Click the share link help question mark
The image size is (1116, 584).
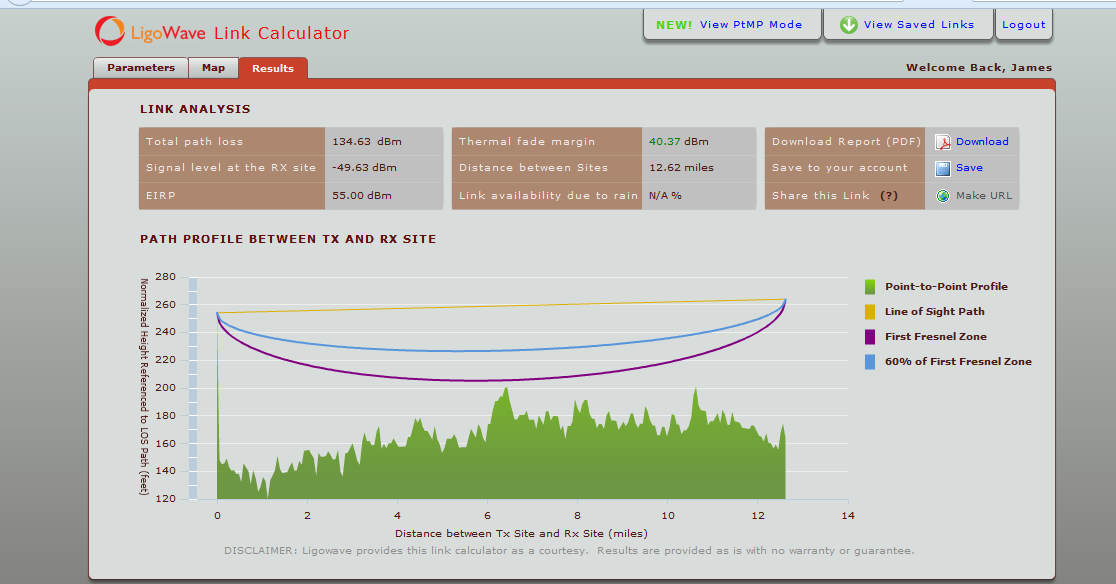888,196
